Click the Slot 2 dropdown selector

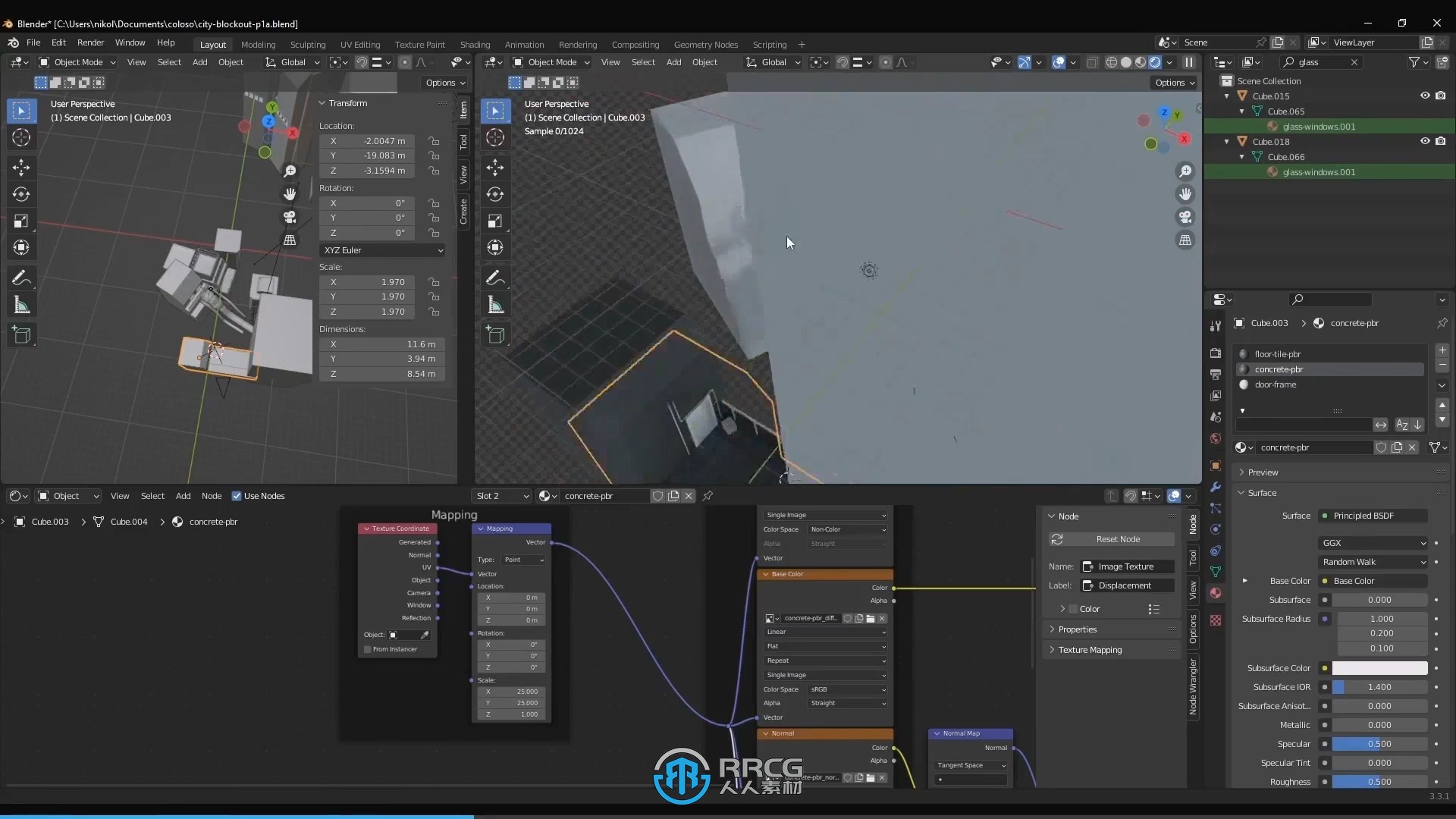[501, 495]
